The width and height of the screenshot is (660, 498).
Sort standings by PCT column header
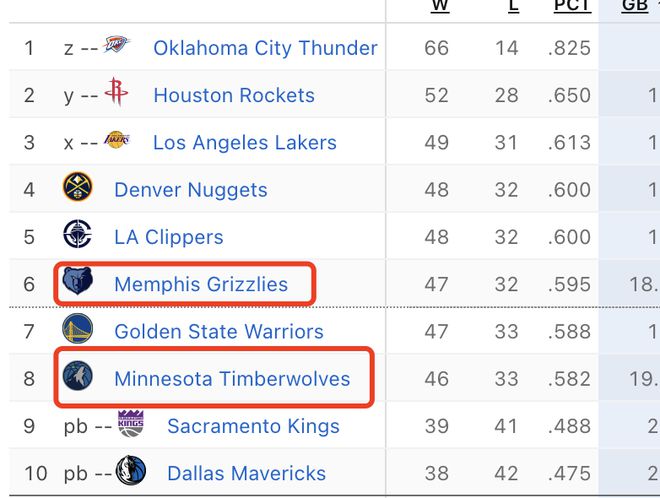[572, 6]
